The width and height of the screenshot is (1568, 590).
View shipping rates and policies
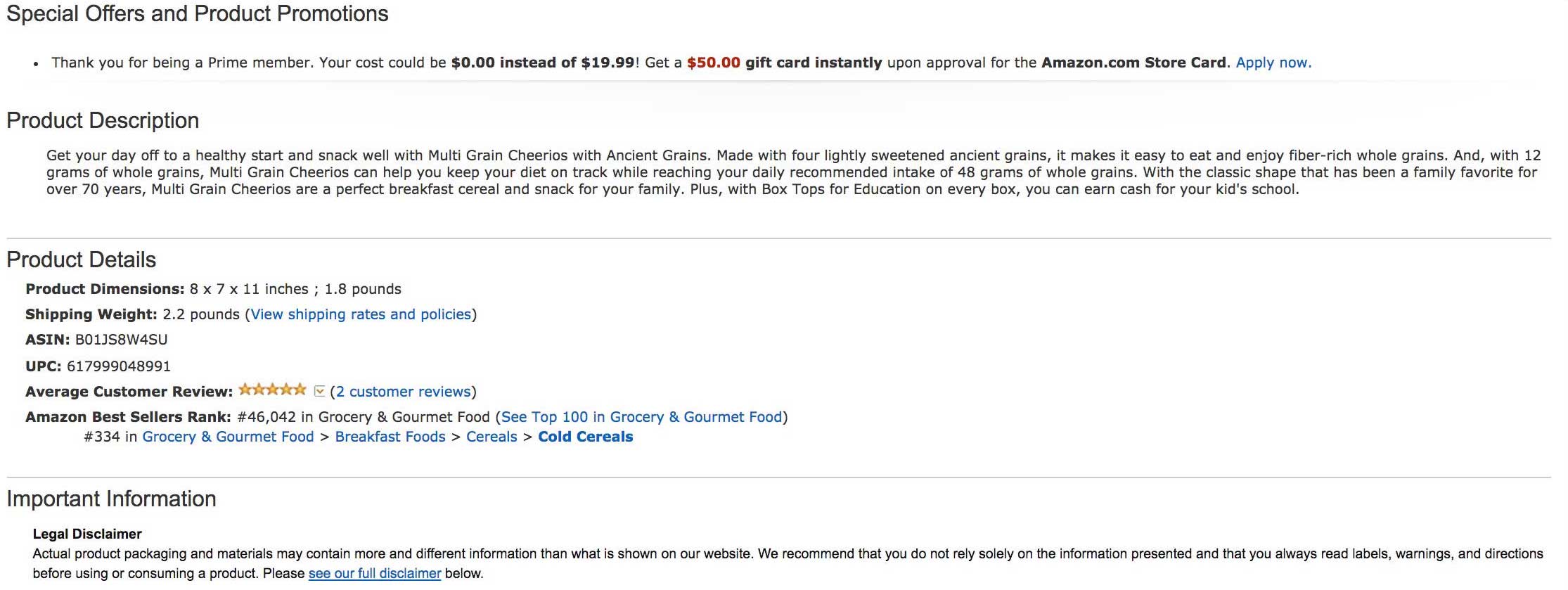pos(361,314)
